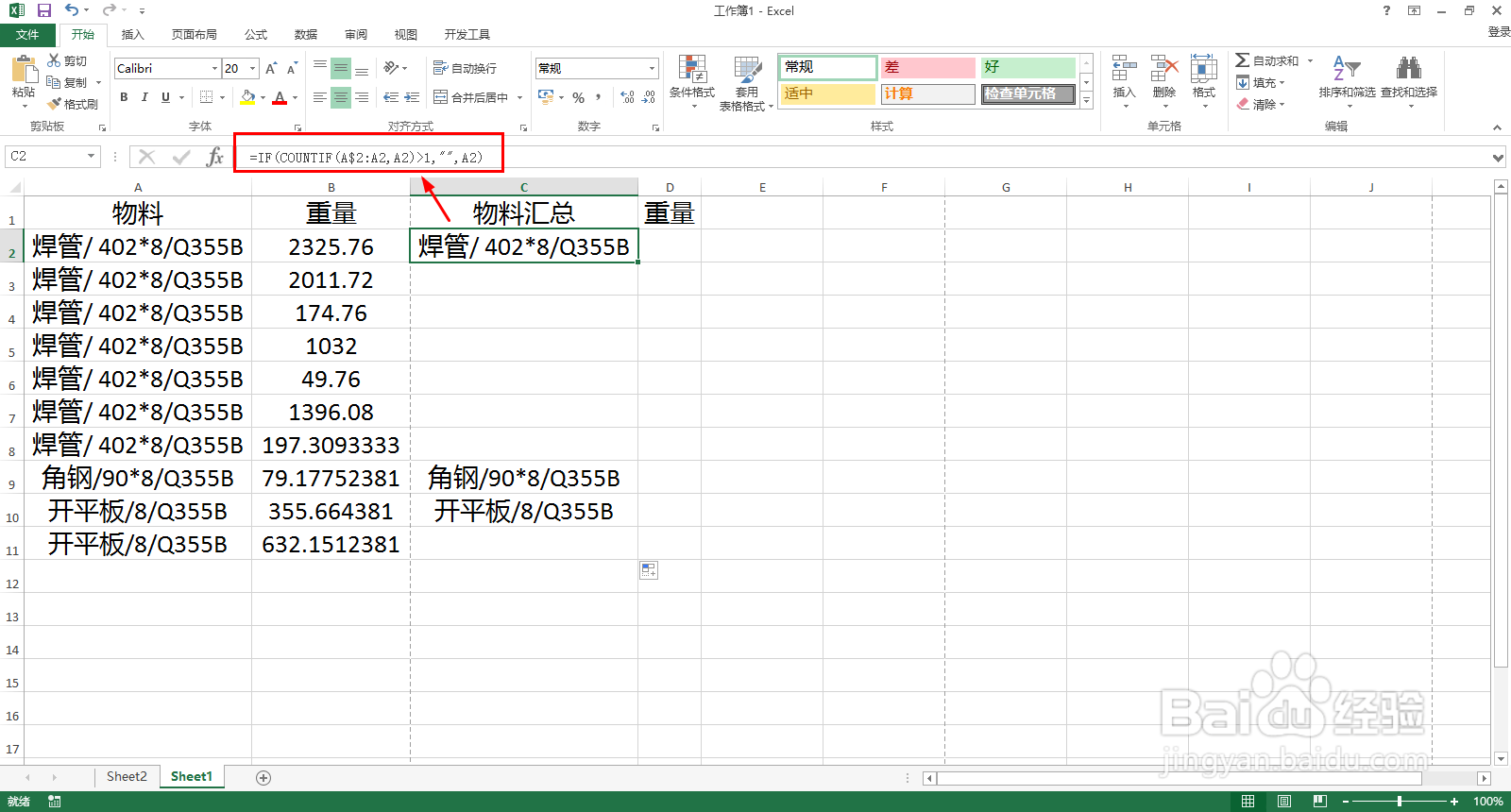The image size is (1511, 812).
Task: Expand the formula bar
Action: coord(1498,158)
